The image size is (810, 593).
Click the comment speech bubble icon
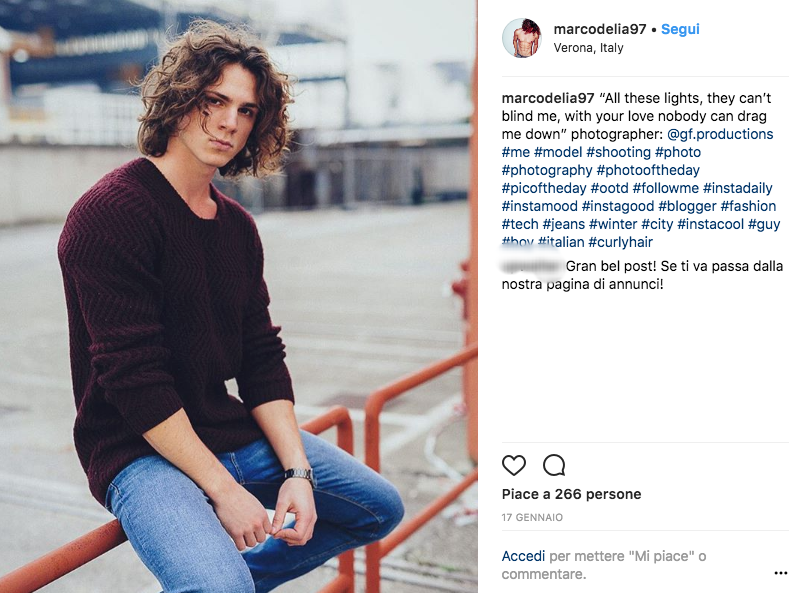pyautogui.click(x=554, y=465)
